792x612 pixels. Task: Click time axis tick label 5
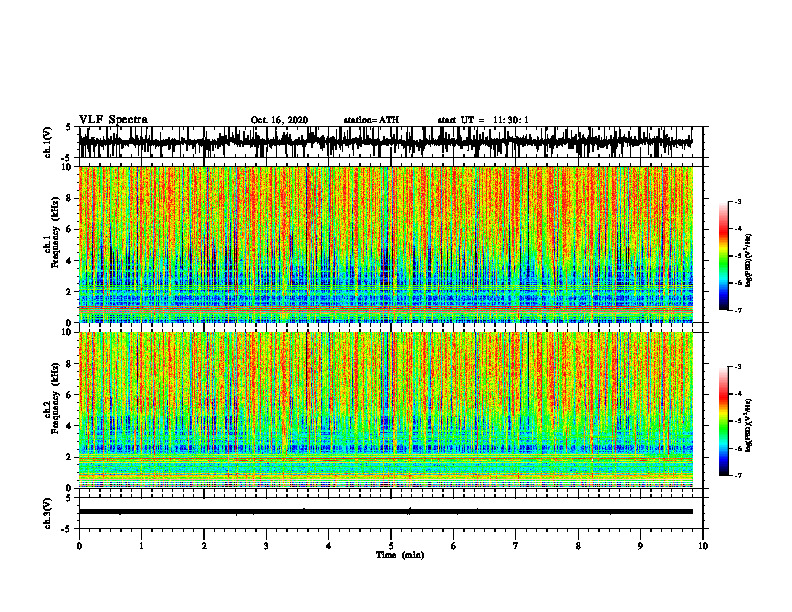click(391, 546)
